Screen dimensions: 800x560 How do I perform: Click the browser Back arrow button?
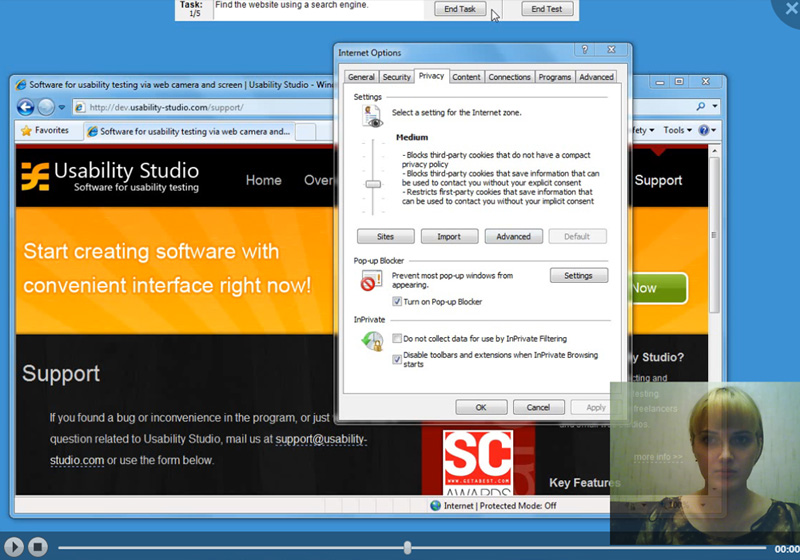(25, 107)
